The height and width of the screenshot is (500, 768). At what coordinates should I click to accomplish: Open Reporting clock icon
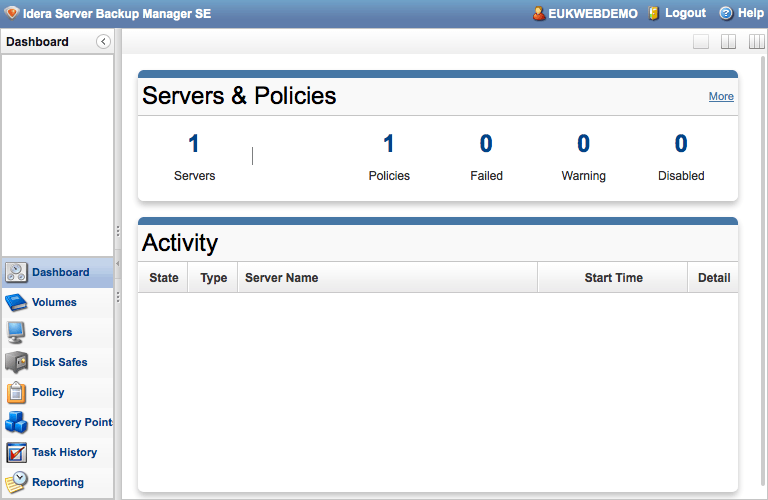point(16,482)
